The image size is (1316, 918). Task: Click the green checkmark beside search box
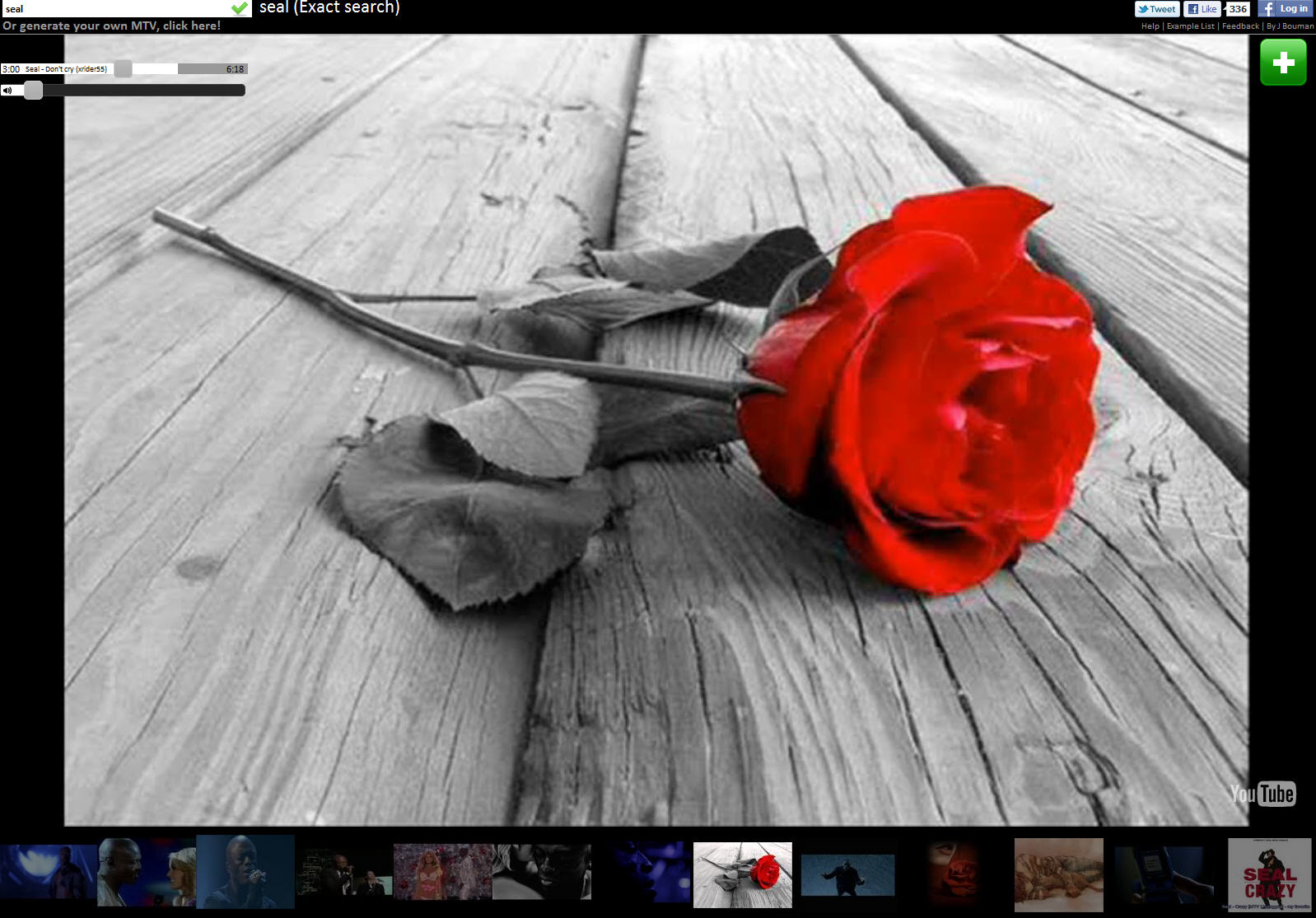click(240, 8)
